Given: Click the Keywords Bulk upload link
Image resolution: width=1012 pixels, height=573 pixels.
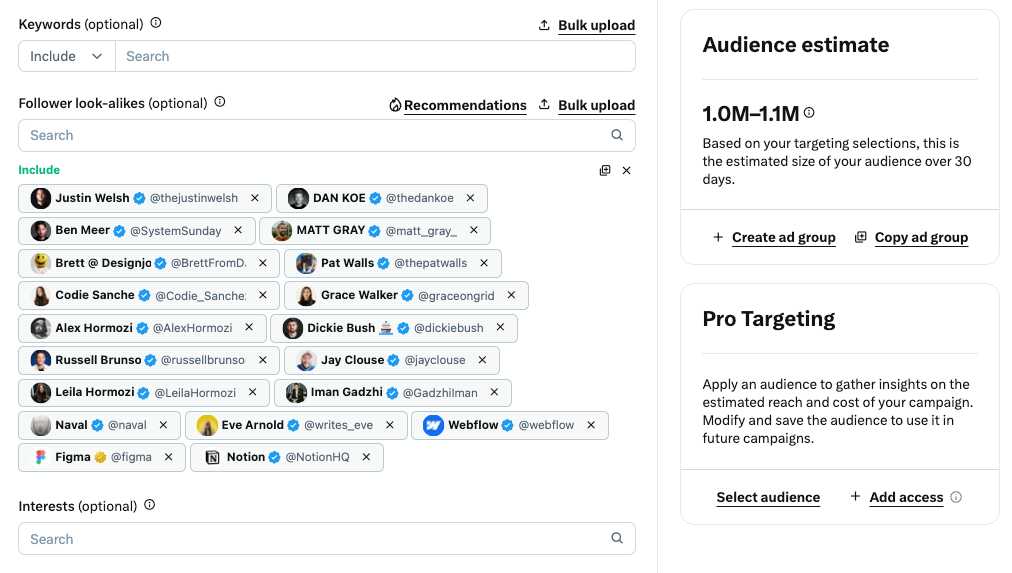Looking at the screenshot, I should click(x=596, y=25).
